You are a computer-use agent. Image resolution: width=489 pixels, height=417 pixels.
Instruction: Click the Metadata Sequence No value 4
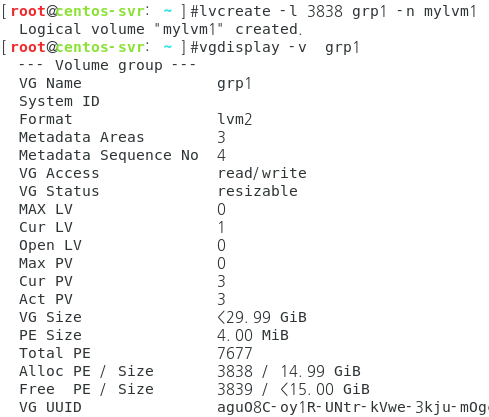pos(221,155)
